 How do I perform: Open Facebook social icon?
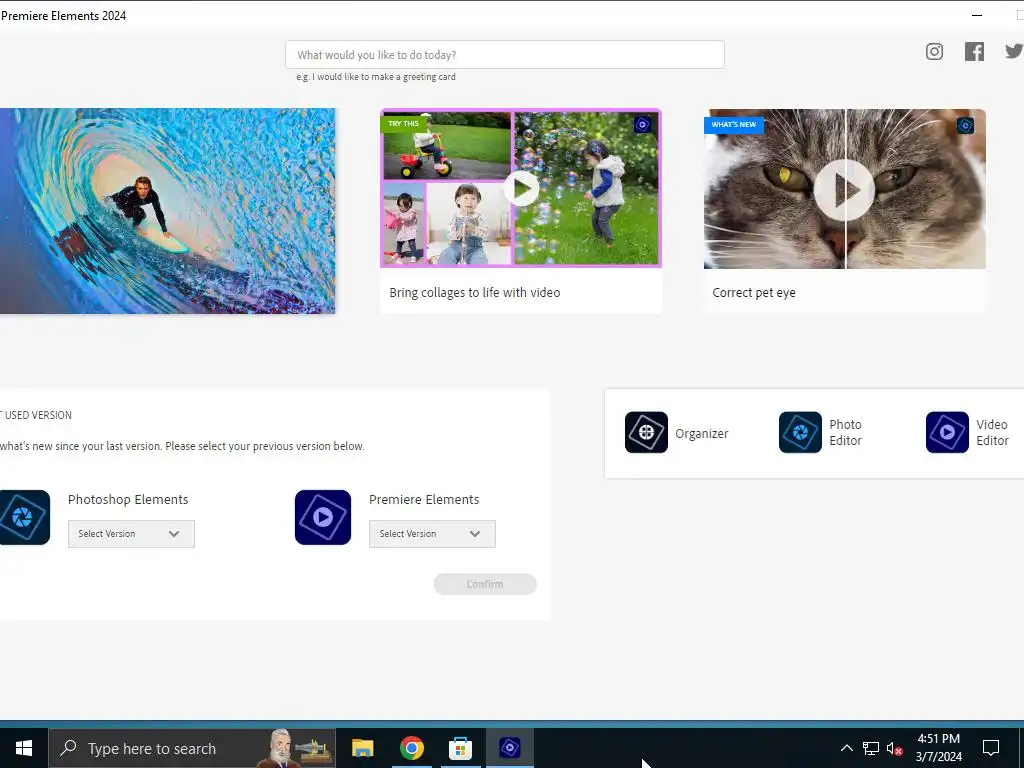(x=974, y=52)
